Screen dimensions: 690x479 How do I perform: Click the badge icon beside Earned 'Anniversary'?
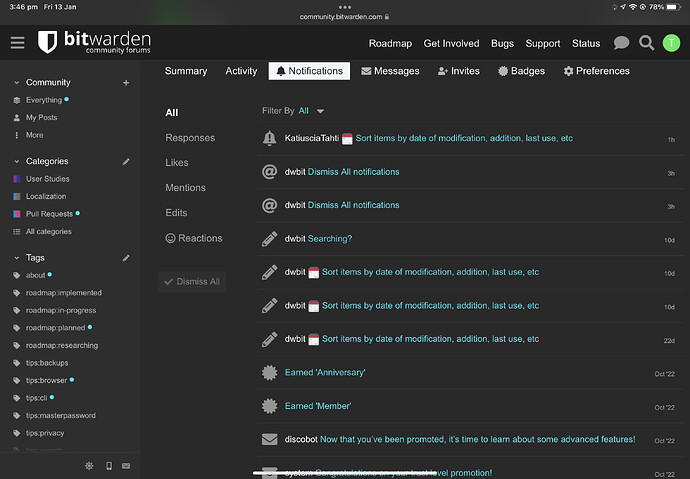coord(269,373)
